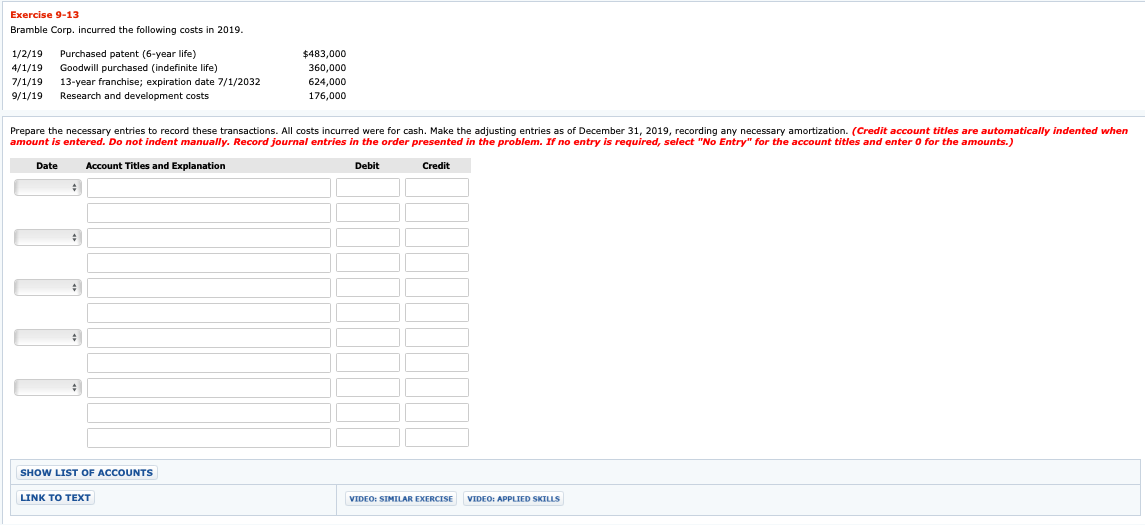Screen dimensions: 1145x525
Task: Focus the account title field beside the fifth Date dropdown
Action: [209, 388]
